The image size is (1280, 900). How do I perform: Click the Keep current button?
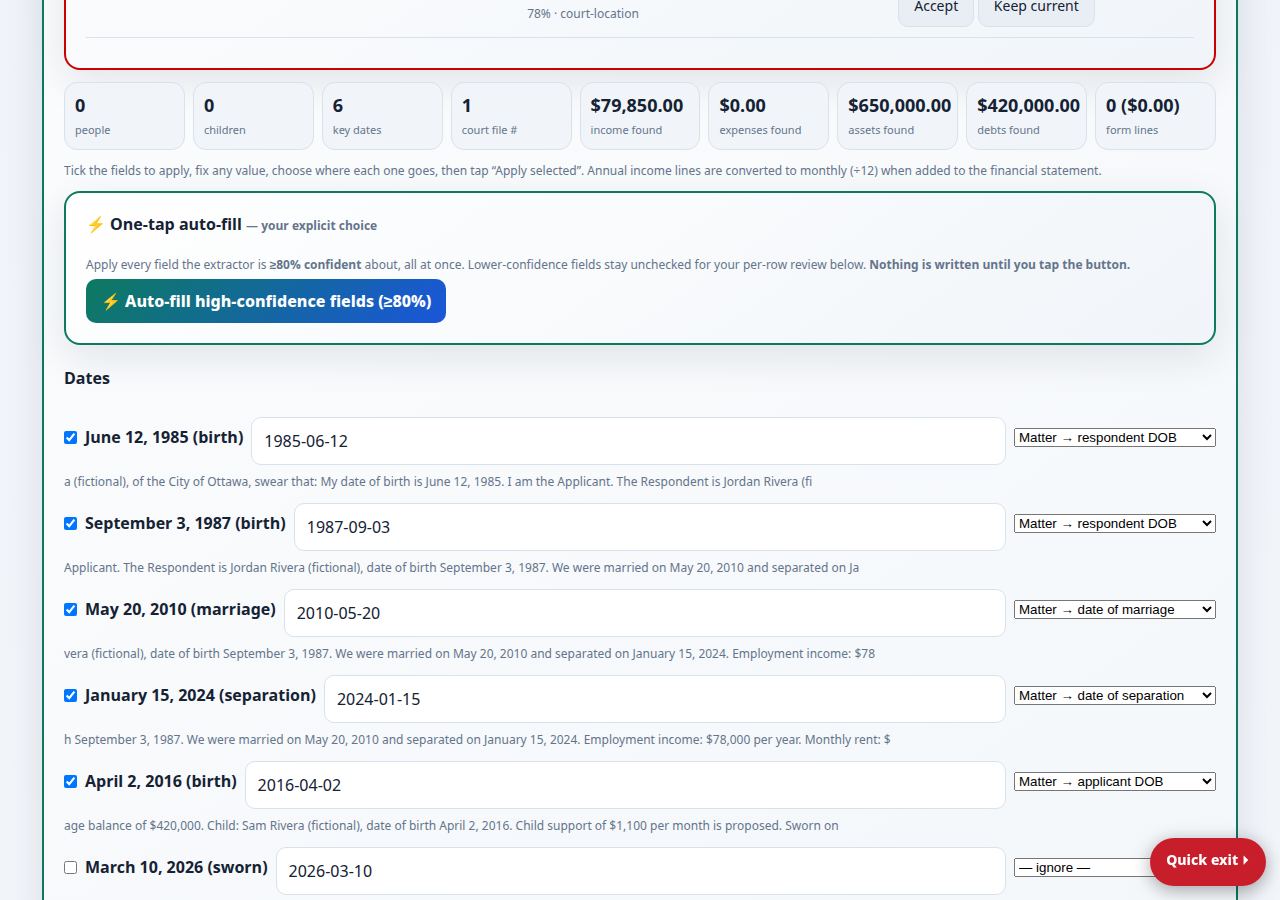[1036, 8]
